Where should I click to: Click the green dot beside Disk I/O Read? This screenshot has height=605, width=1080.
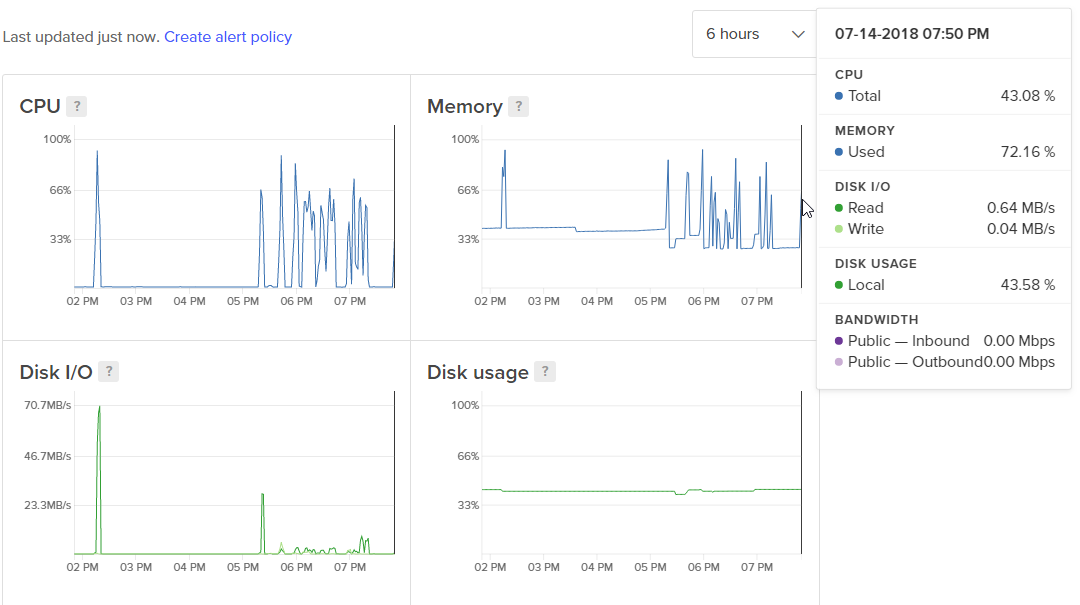[839, 207]
